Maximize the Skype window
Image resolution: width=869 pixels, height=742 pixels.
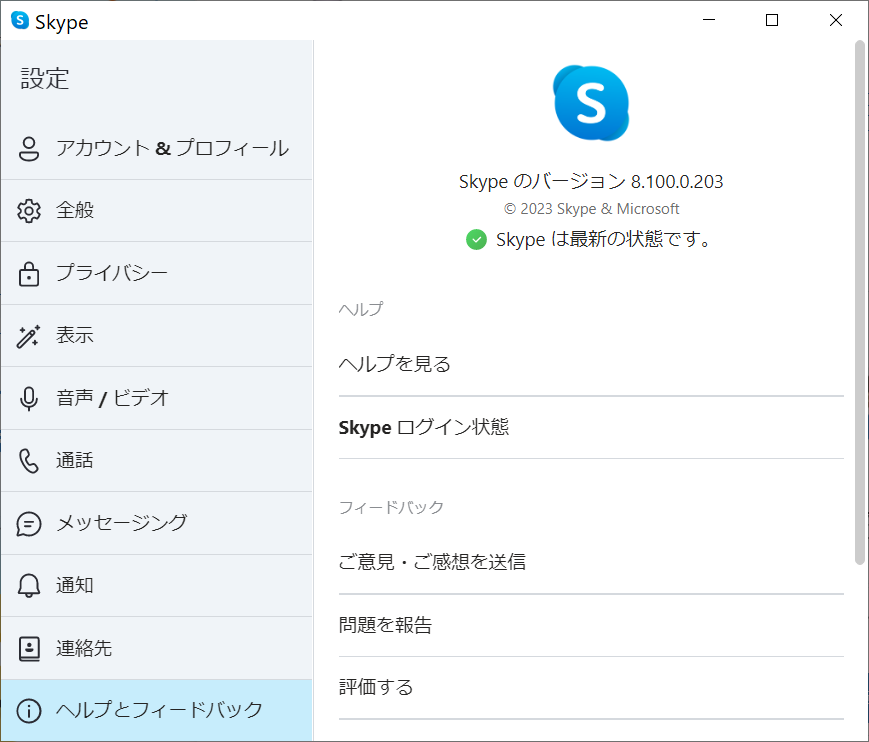pos(771,20)
